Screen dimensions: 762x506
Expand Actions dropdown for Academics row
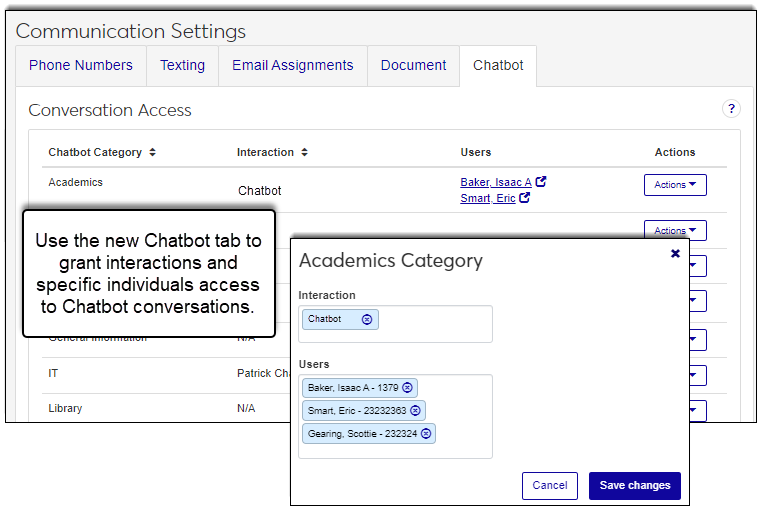[675, 185]
